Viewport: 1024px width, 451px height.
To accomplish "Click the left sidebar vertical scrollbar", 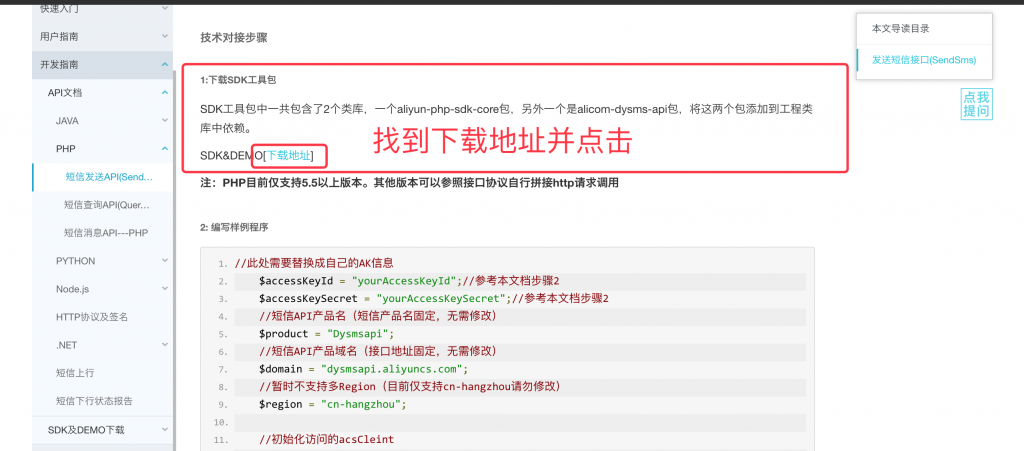I will coord(175,250).
